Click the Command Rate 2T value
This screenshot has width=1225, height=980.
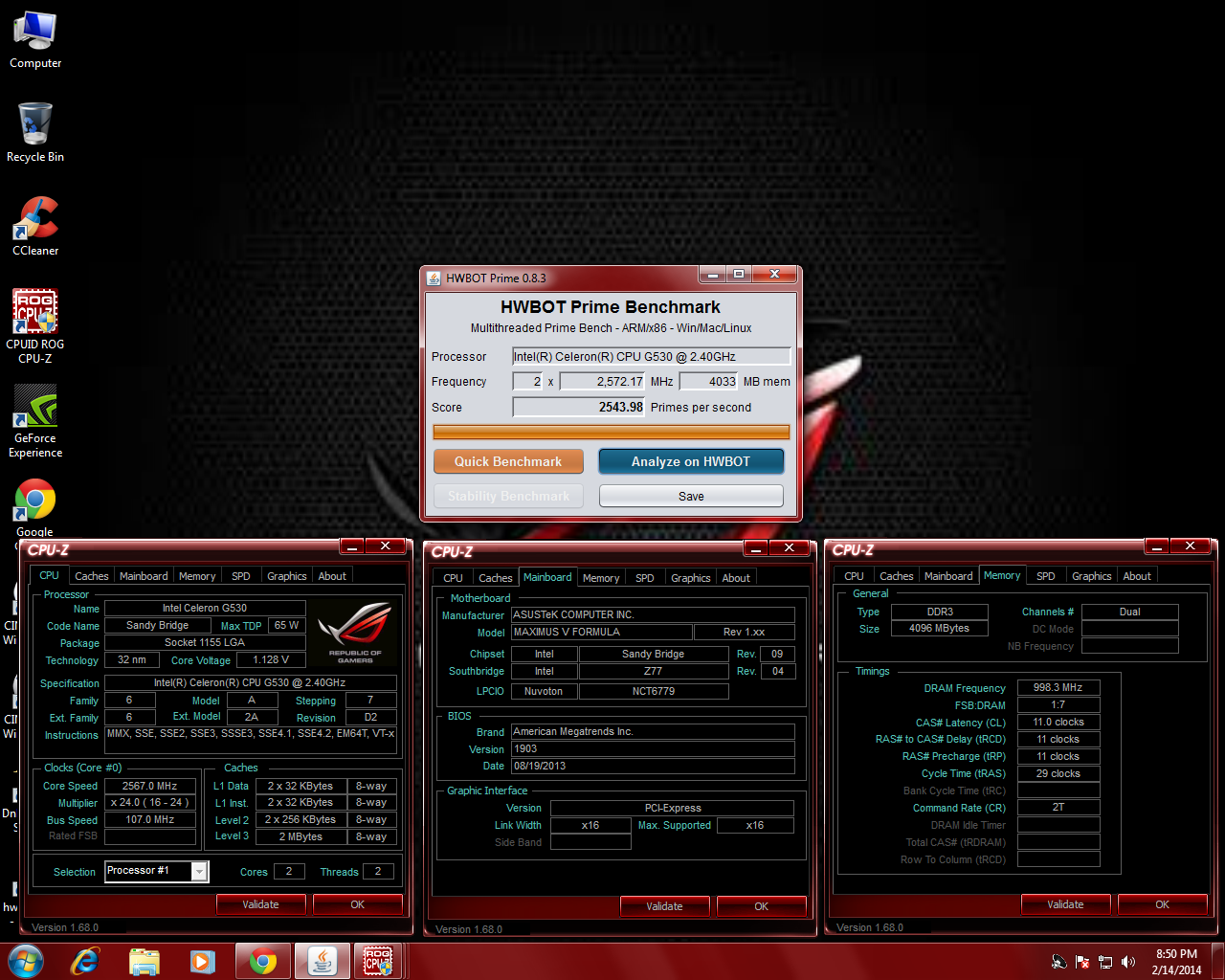point(1058,807)
